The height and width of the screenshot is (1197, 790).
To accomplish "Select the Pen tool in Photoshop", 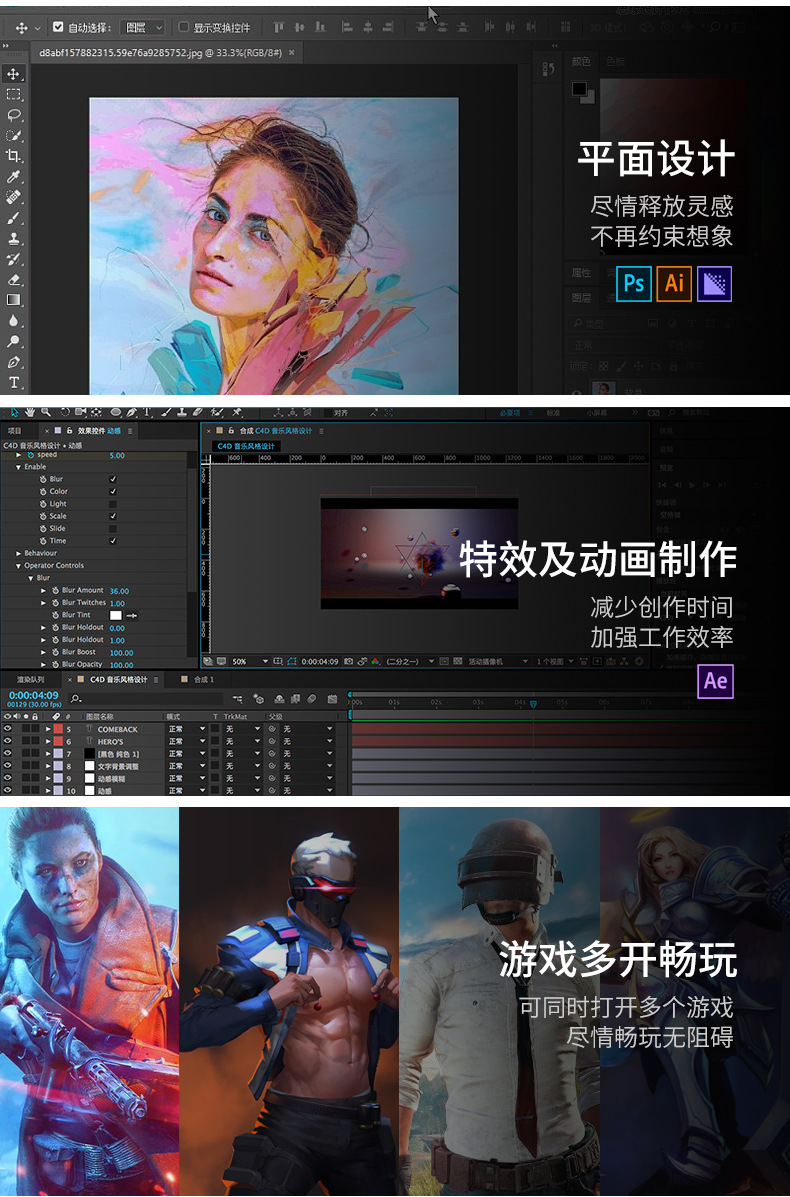I will pyautogui.click(x=14, y=362).
